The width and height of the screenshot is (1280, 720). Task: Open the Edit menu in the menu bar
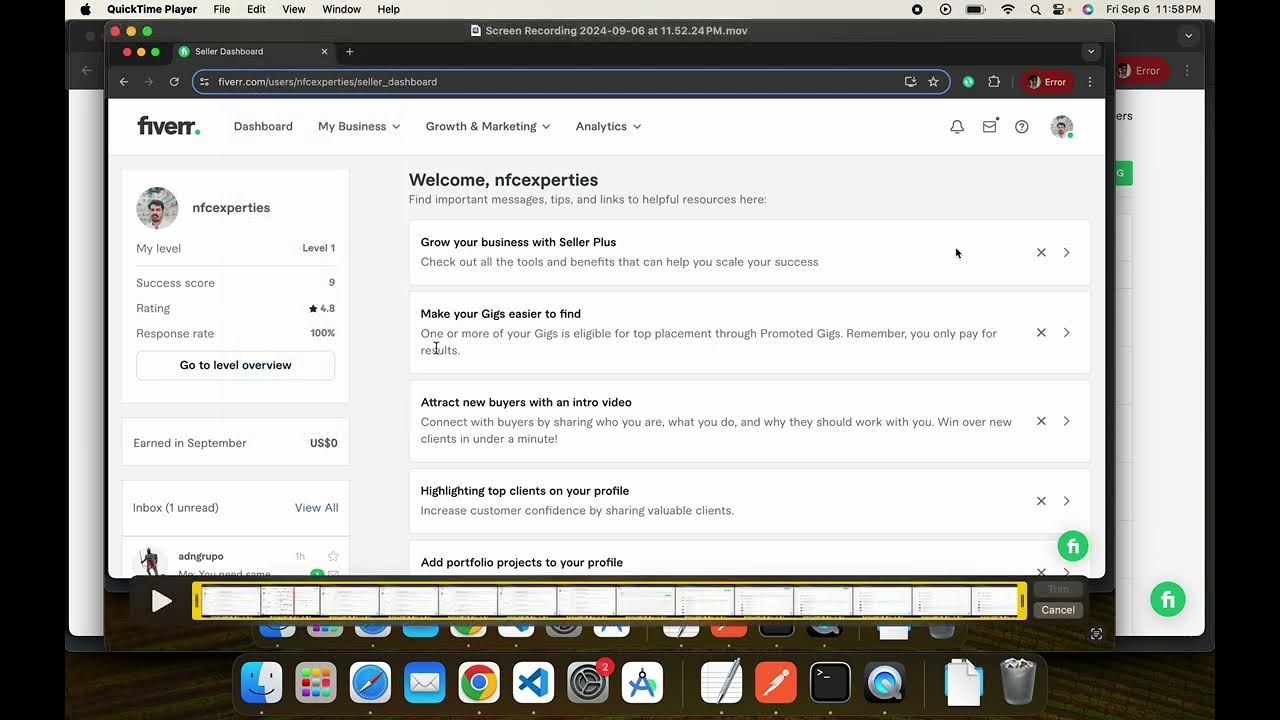click(x=256, y=9)
